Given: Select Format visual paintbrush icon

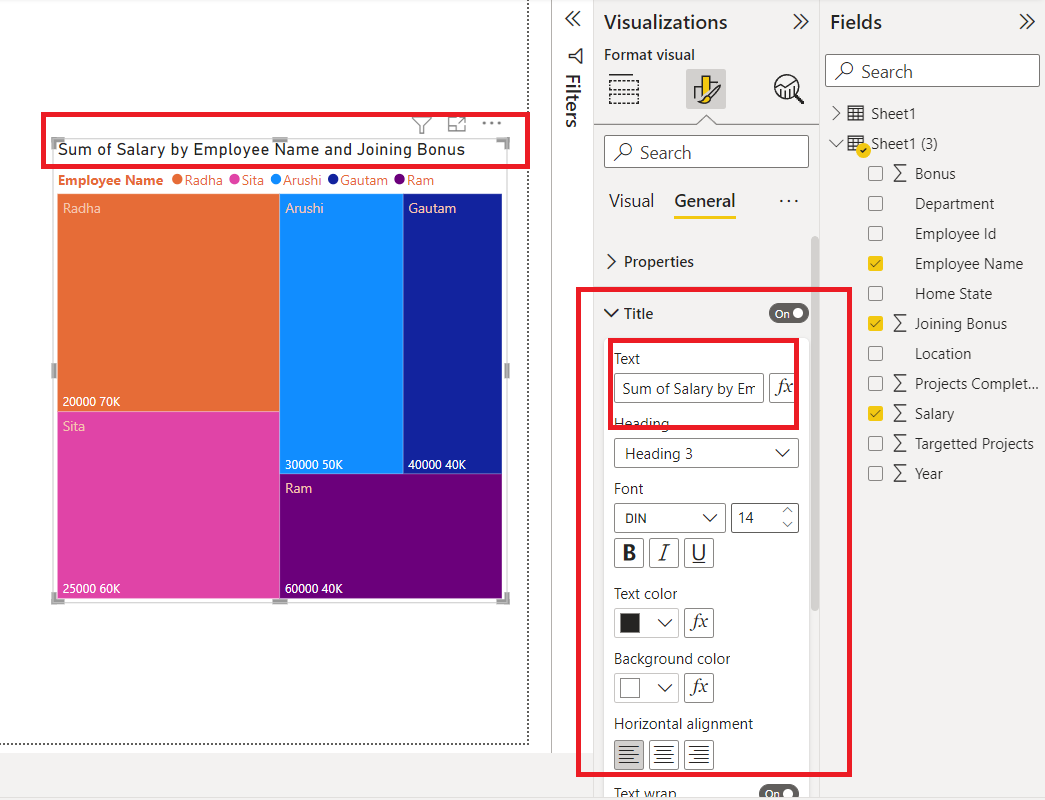Looking at the screenshot, I should pos(706,89).
